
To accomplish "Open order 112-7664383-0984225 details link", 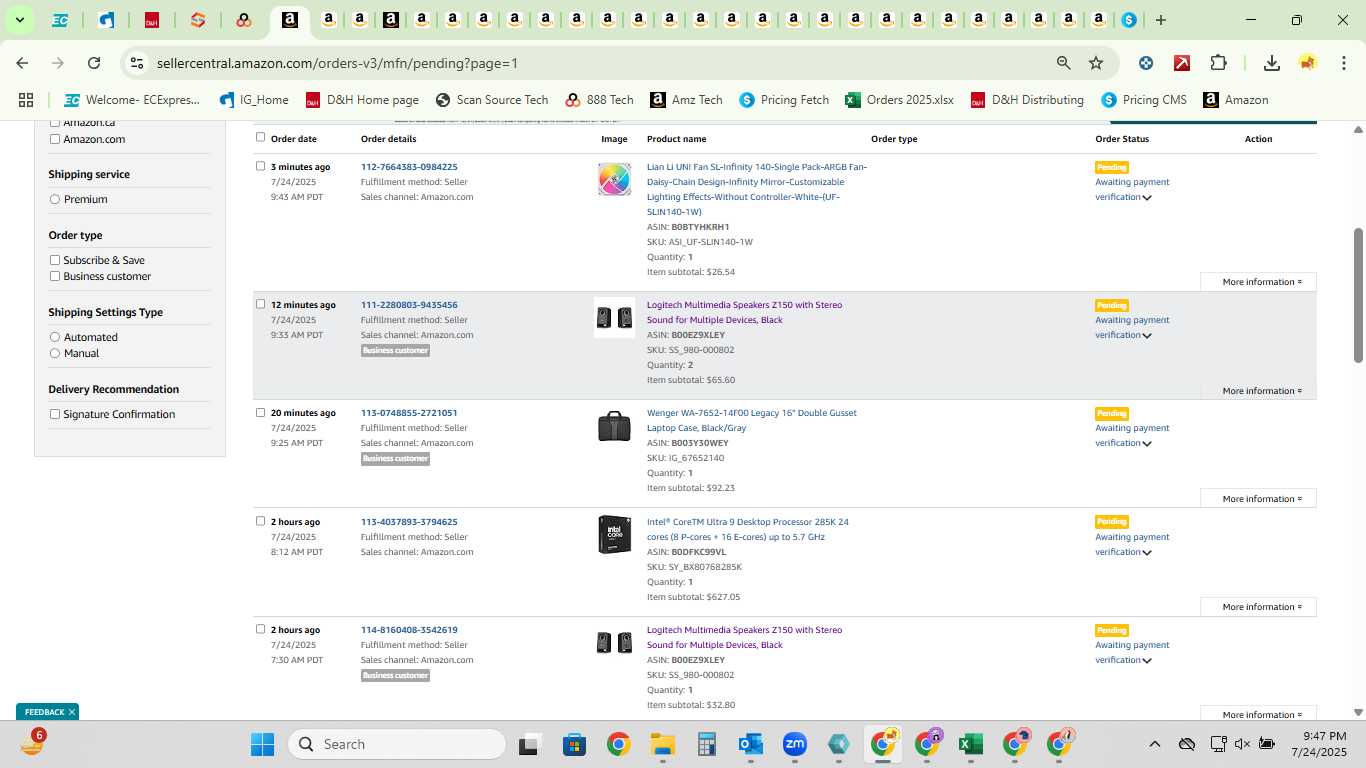I will (x=409, y=167).
